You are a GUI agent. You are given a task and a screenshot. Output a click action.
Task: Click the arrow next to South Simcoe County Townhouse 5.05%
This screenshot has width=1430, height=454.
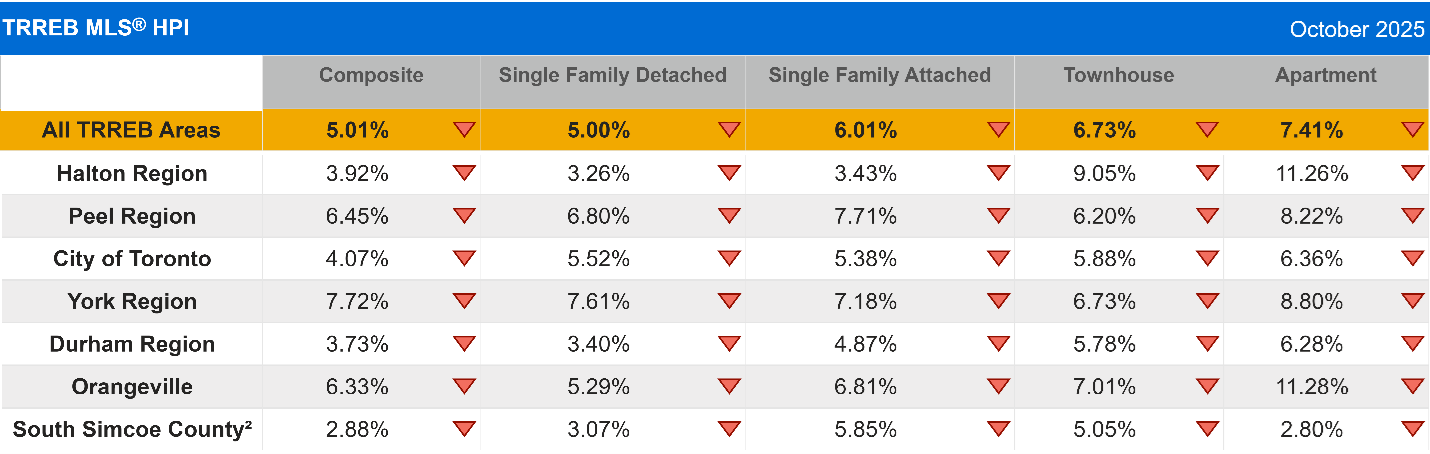click(1207, 429)
